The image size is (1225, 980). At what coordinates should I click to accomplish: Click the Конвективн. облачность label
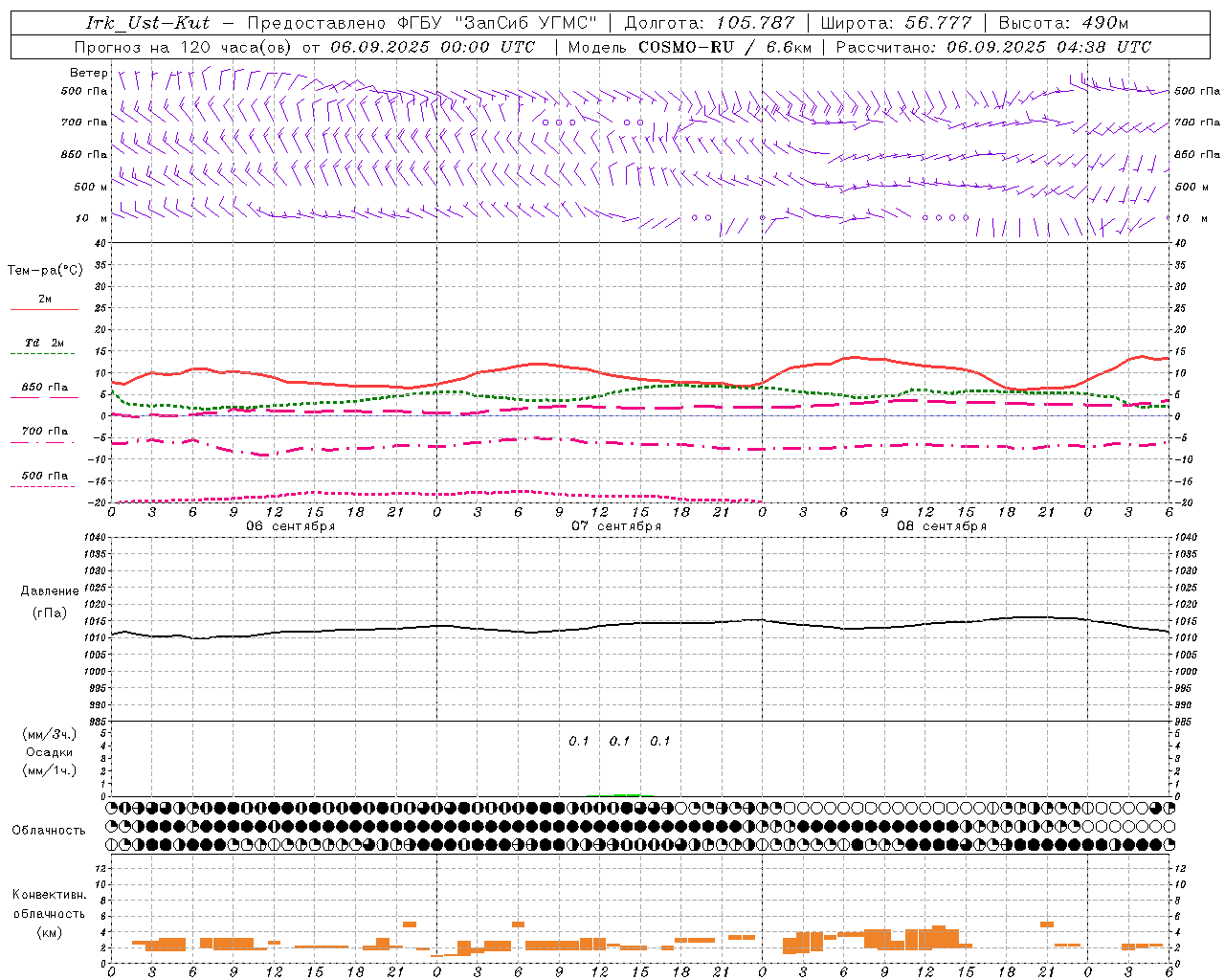pos(49,904)
